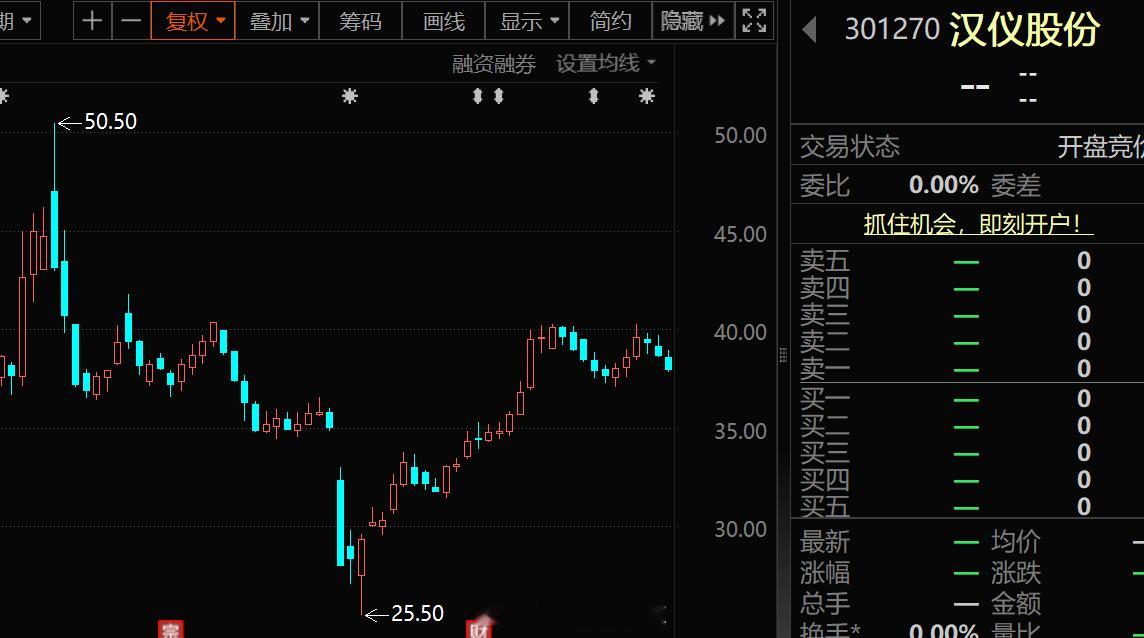Viewport: 1144px width, 638px height.
Task: Open the 显示 display dropdown
Action: [527, 21]
